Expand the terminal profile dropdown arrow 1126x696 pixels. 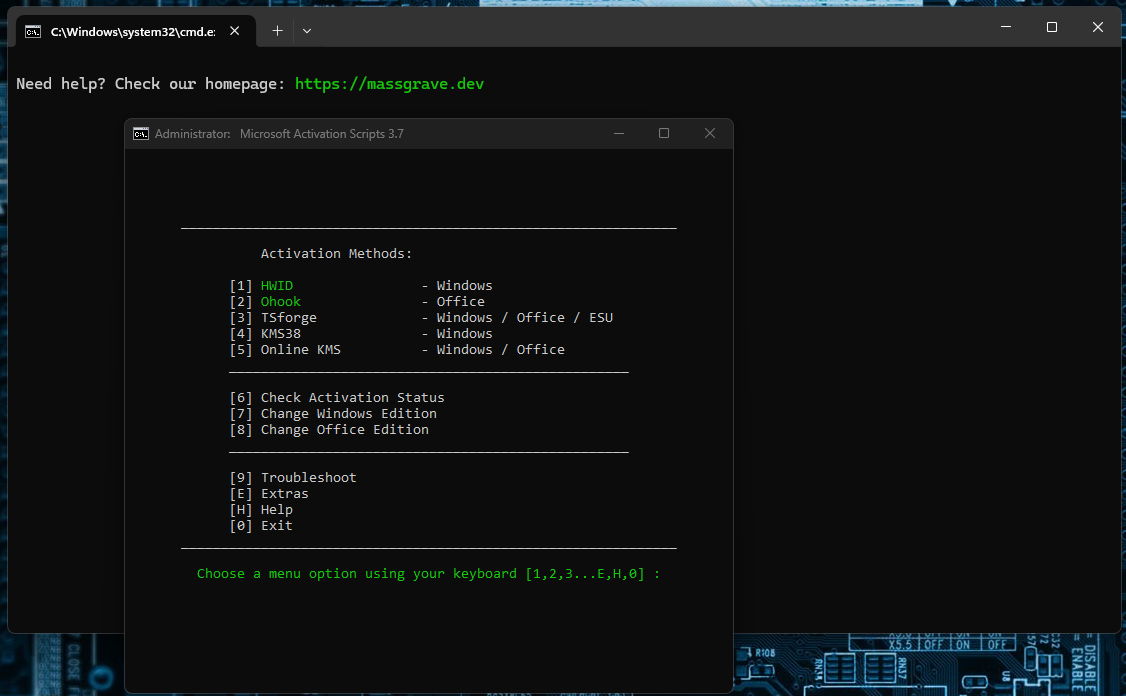(x=307, y=31)
